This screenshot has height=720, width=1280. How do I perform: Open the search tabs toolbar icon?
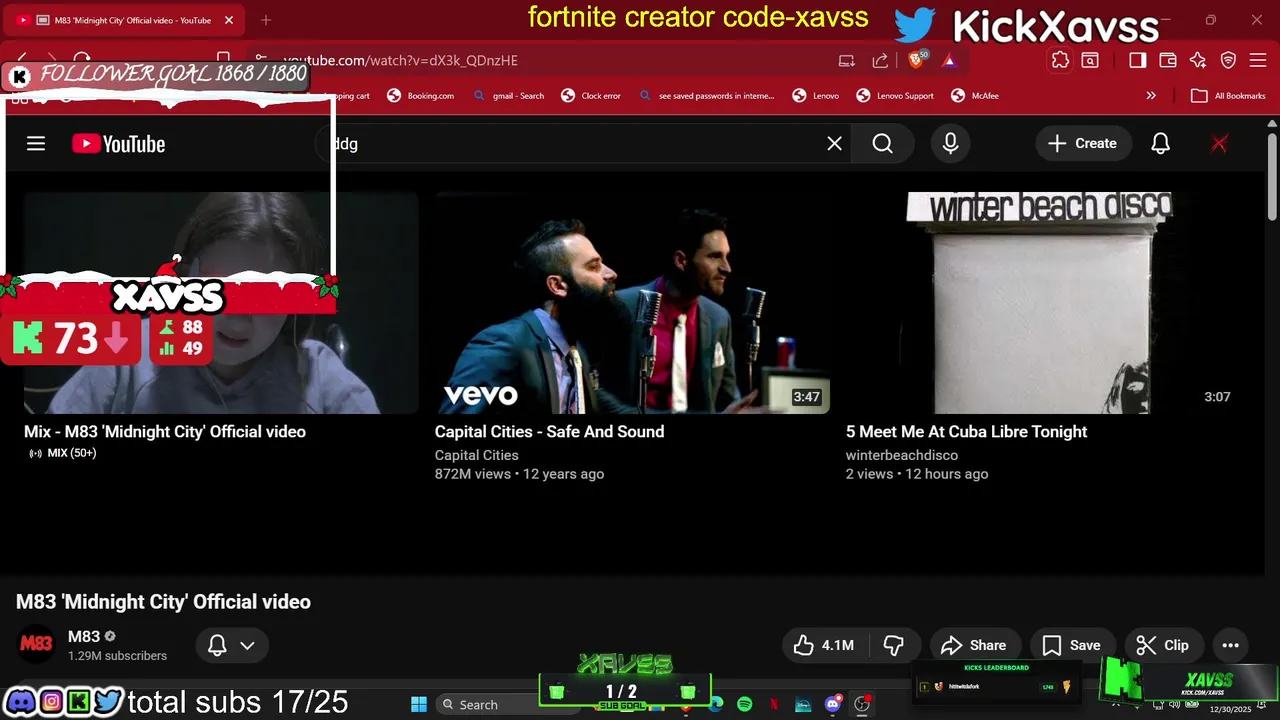coord(1090,60)
